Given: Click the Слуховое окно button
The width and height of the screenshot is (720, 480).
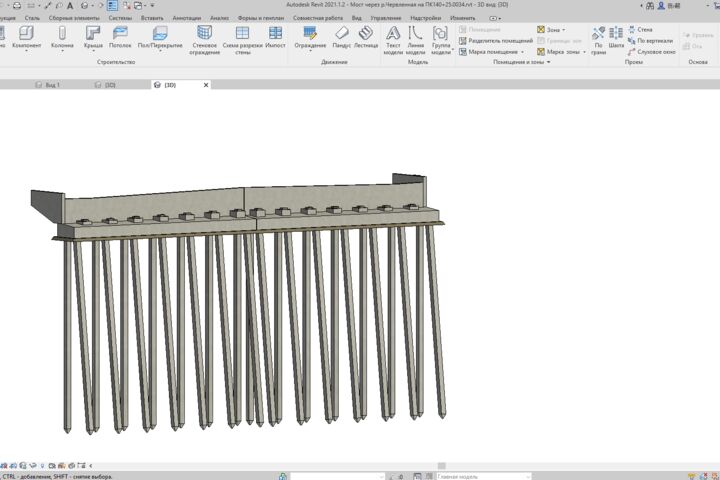Looking at the screenshot, I should (652, 52).
